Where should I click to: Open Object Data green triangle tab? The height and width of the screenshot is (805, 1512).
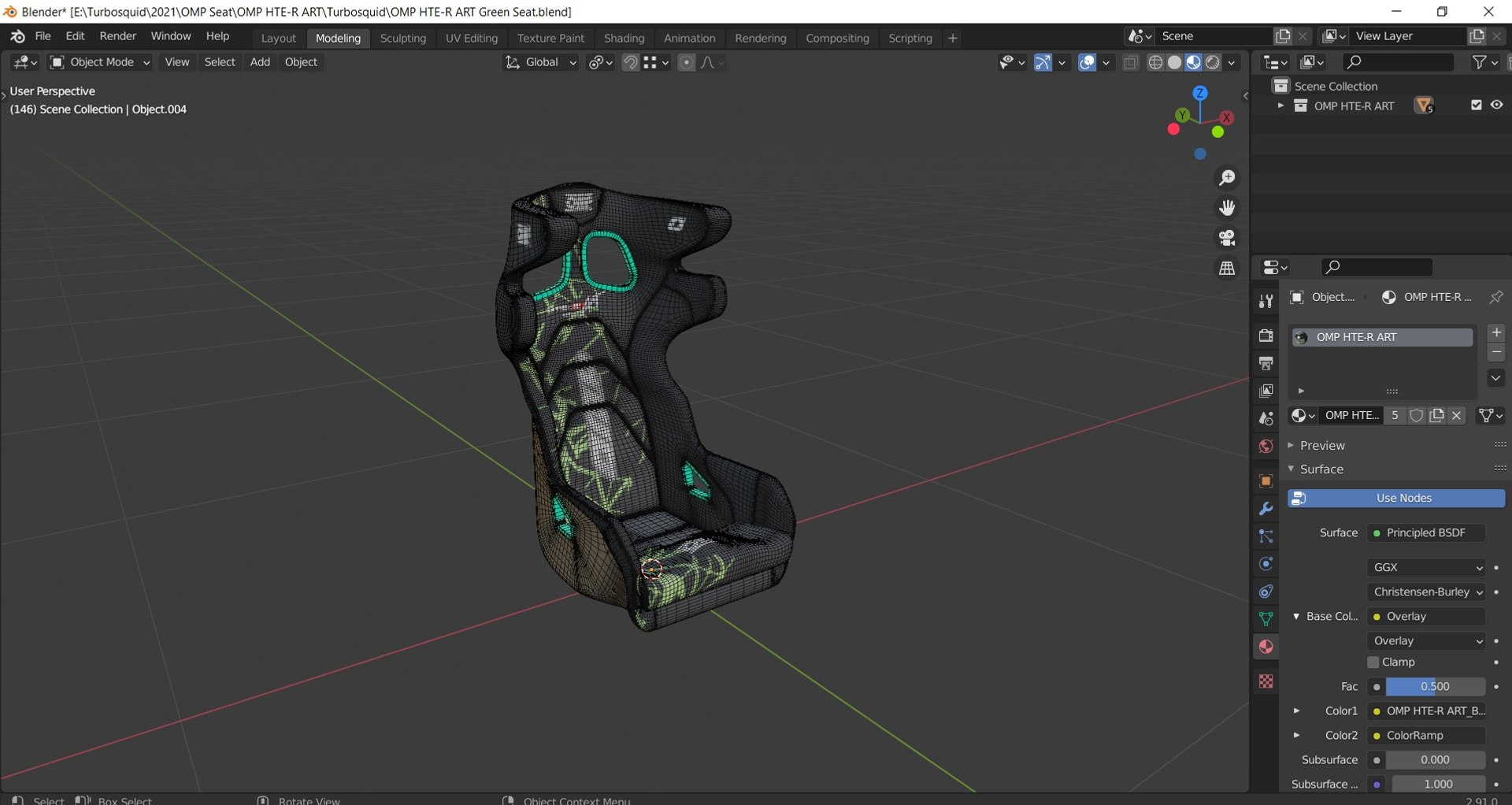[x=1266, y=619]
